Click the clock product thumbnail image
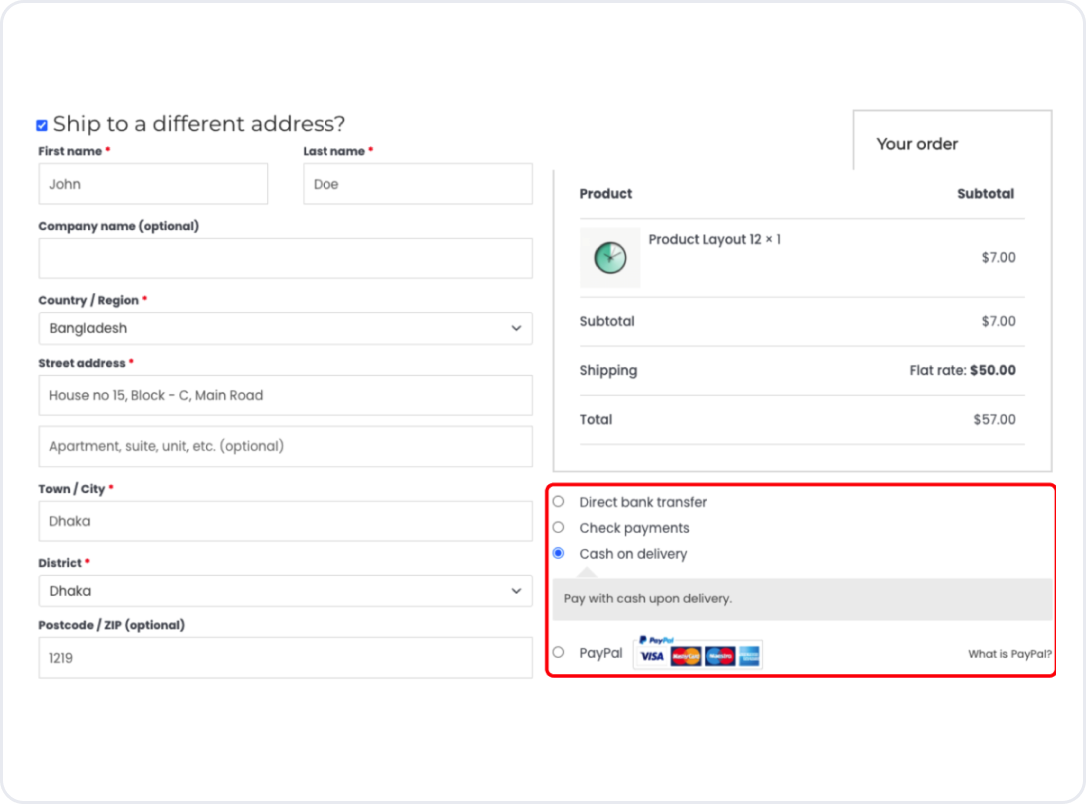The width and height of the screenshot is (1086, 804). point(610,258)
